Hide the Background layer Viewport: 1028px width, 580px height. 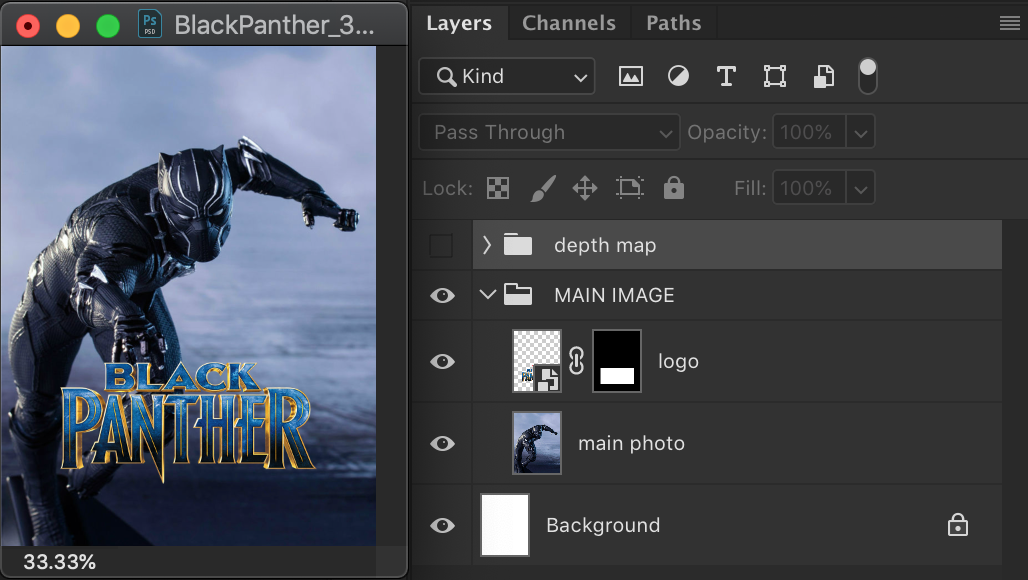click(x=443, y=526)
